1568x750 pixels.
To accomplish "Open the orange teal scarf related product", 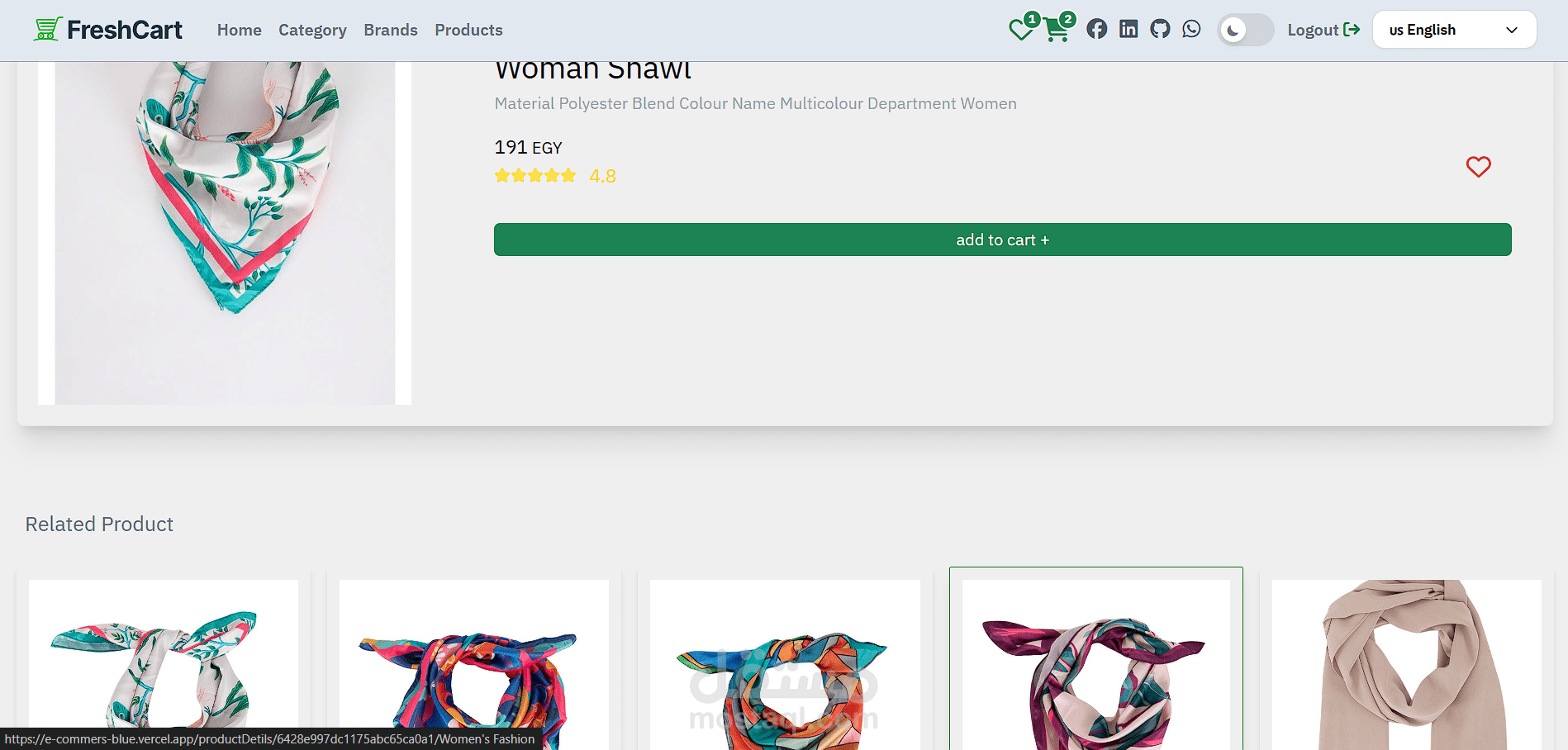I will pyautogui.click(x=784, y=665).
